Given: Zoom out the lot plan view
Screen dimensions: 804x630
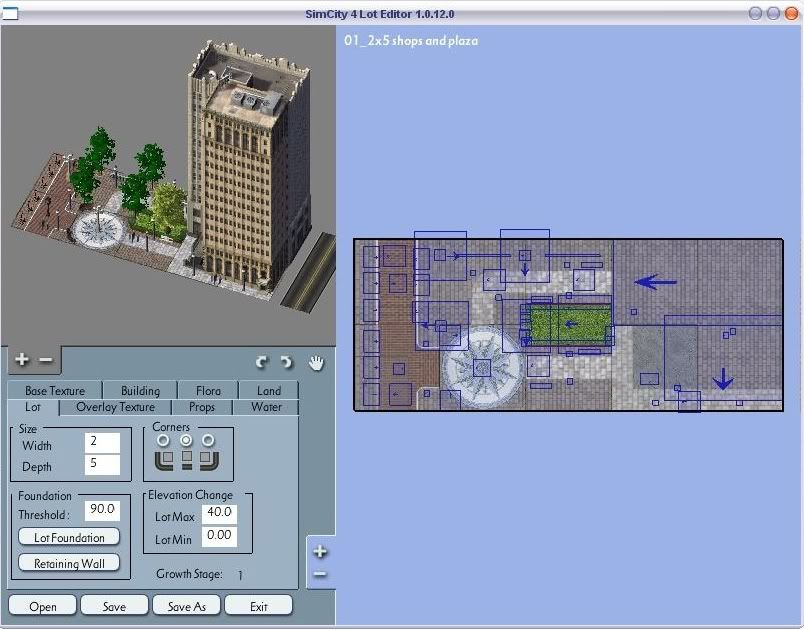Looking at the screenshot, I should (x=320, y=574).
